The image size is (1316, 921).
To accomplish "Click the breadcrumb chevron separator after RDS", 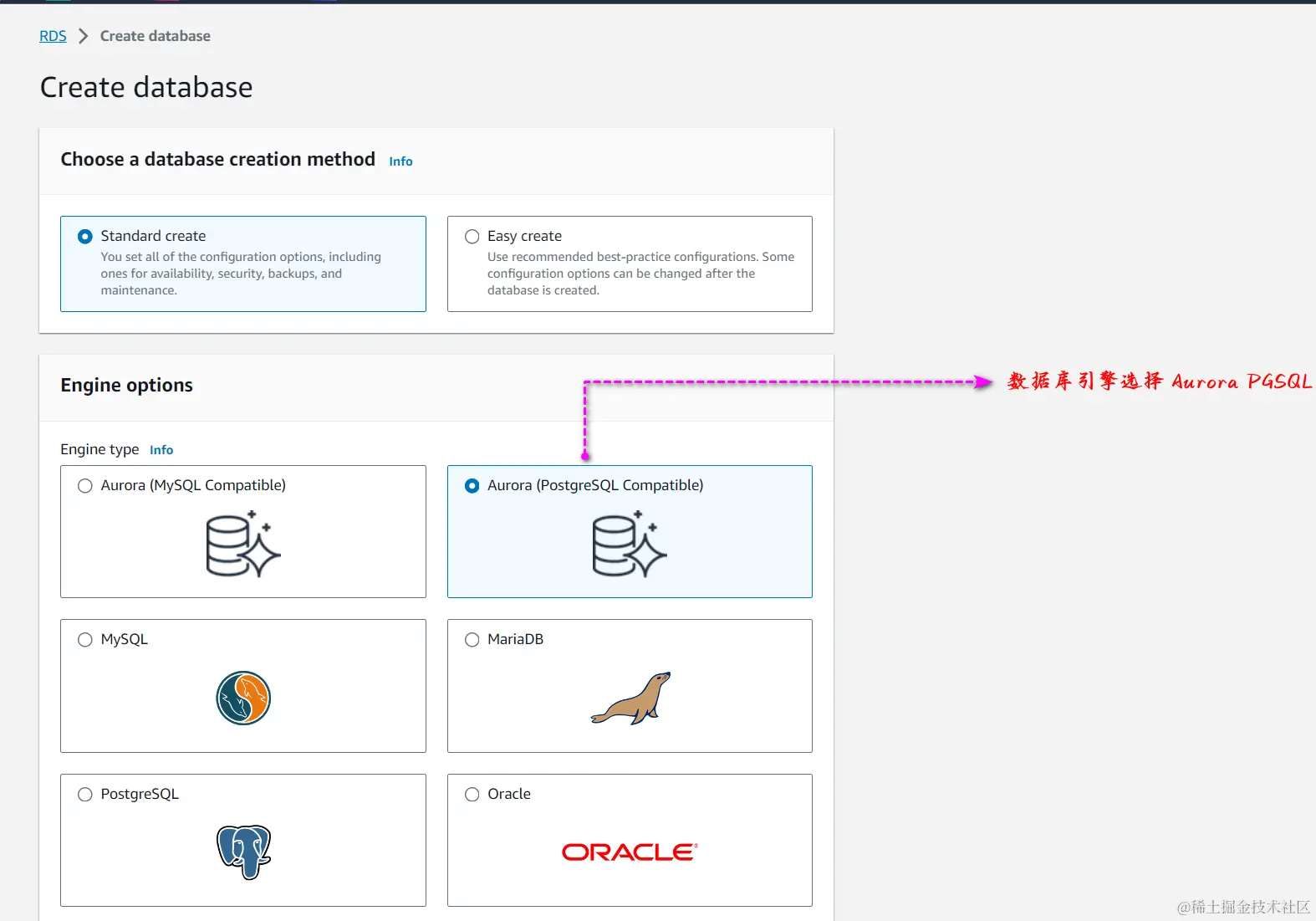I will [83, 36].
